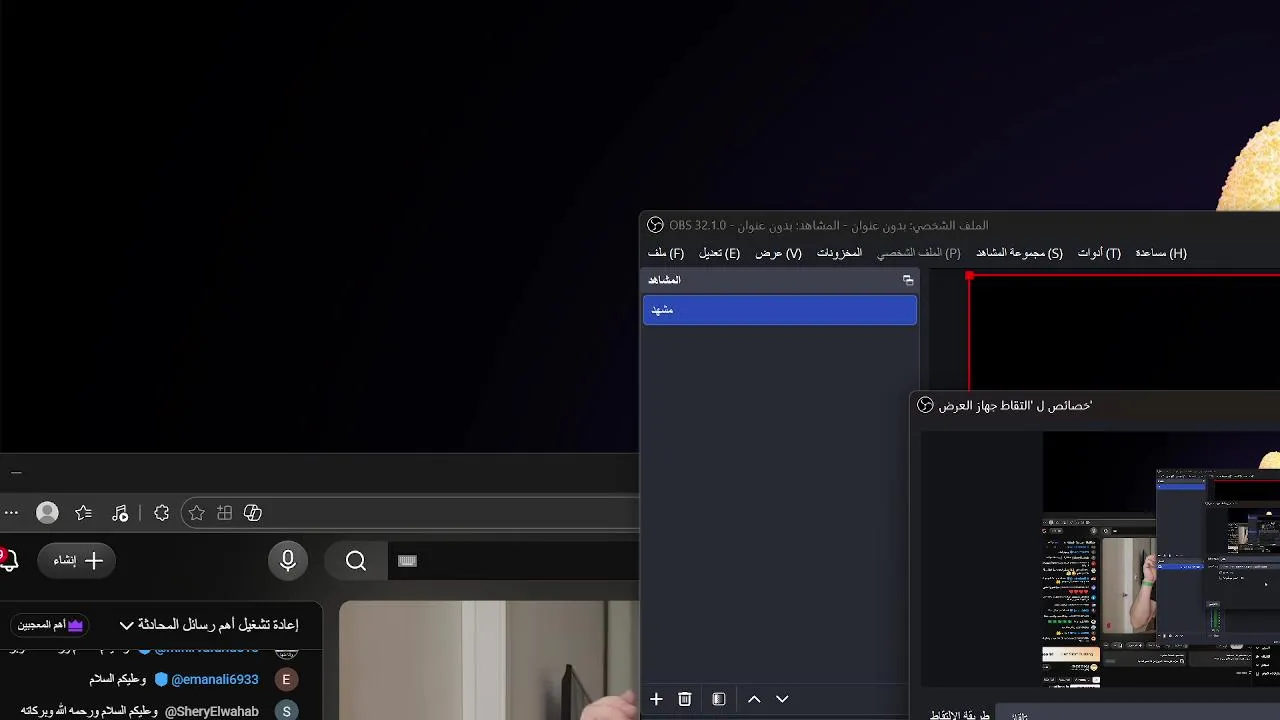This screenshot has height=720, width=1280.
Task: Click the YouTube video player
Action: click(489, 660)
